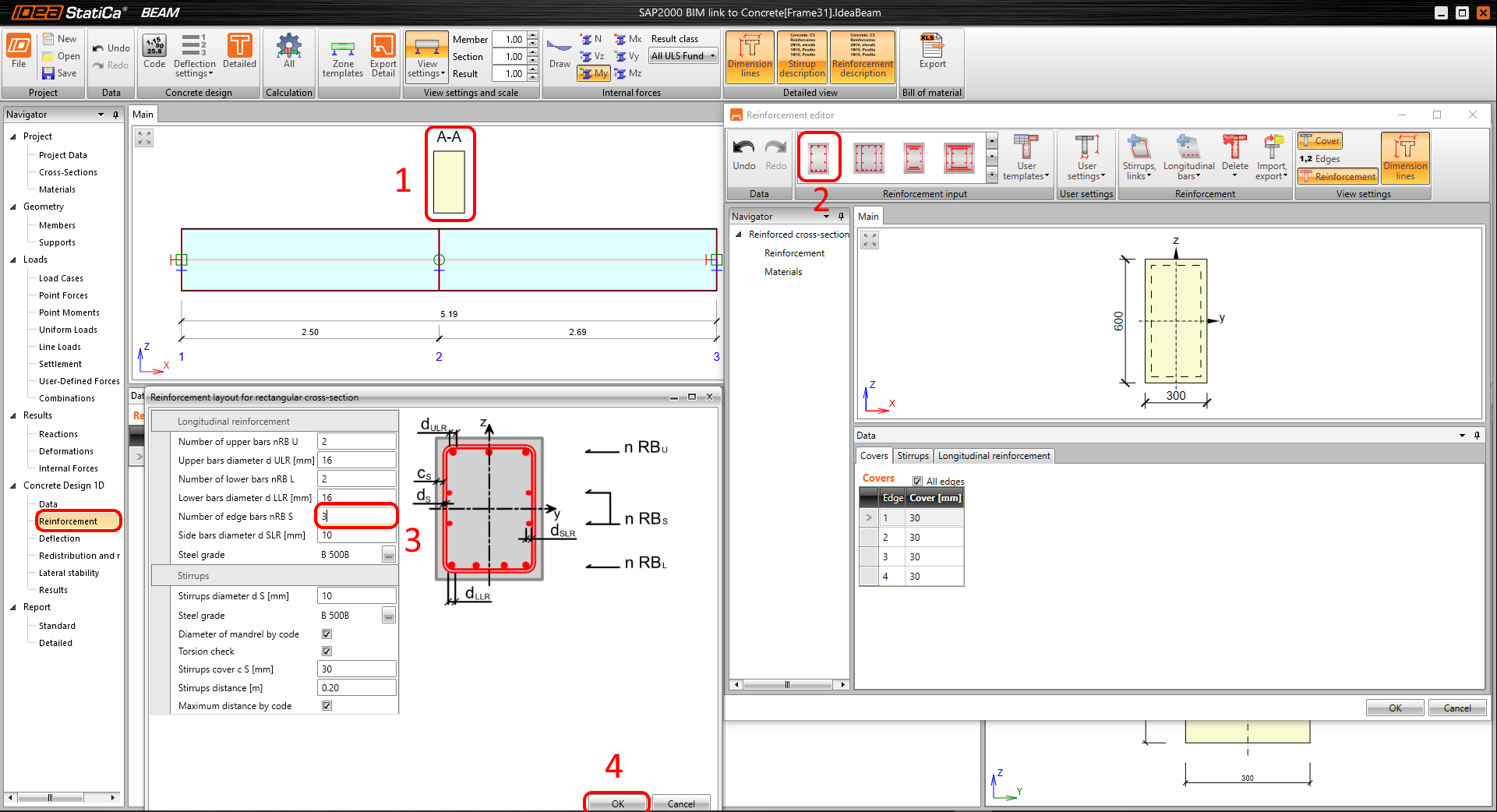Click Stirrup description in Detailed view ribbon

coord(802,56)
